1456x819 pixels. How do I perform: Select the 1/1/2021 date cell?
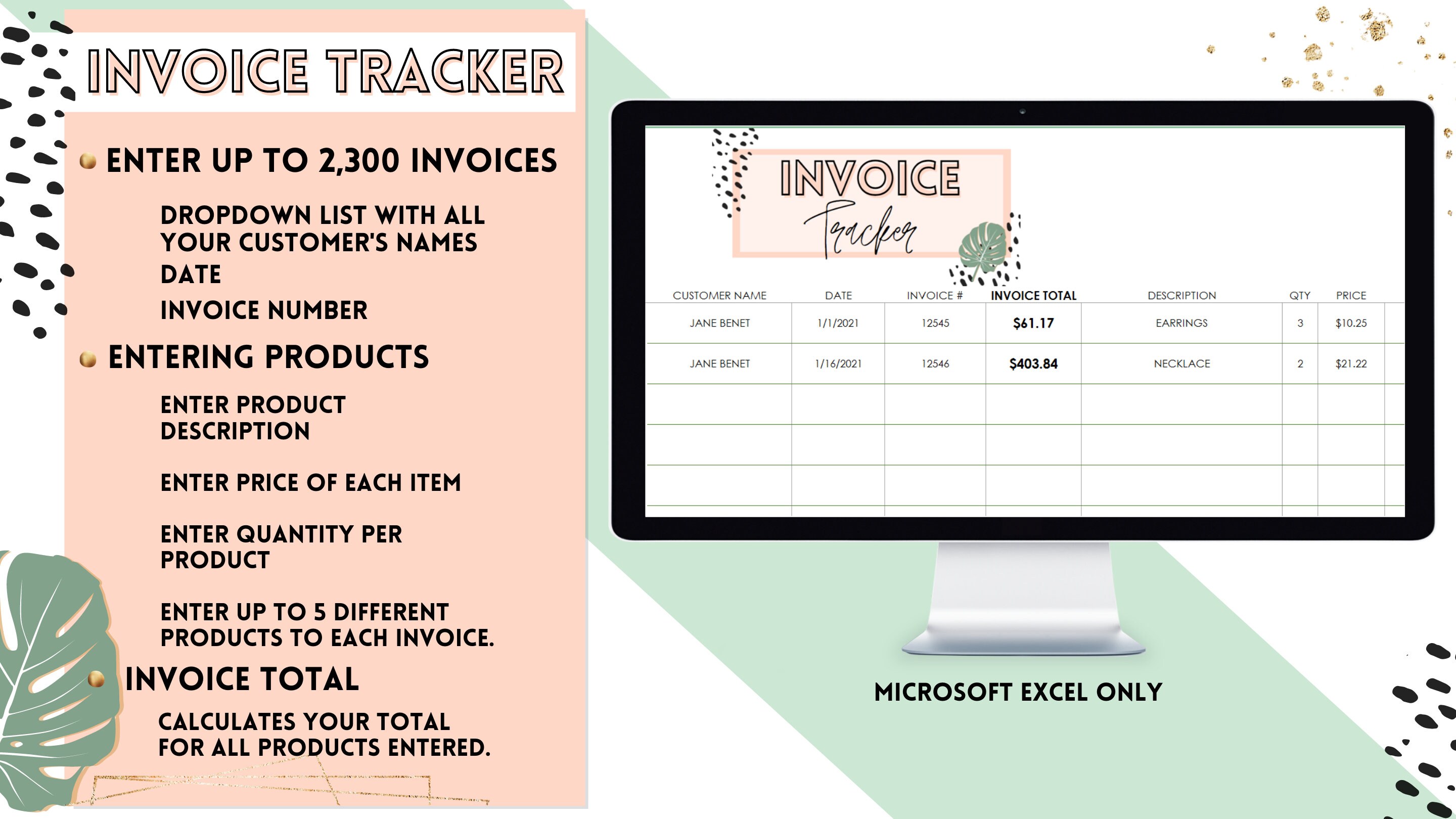click(x=838, y=323)
